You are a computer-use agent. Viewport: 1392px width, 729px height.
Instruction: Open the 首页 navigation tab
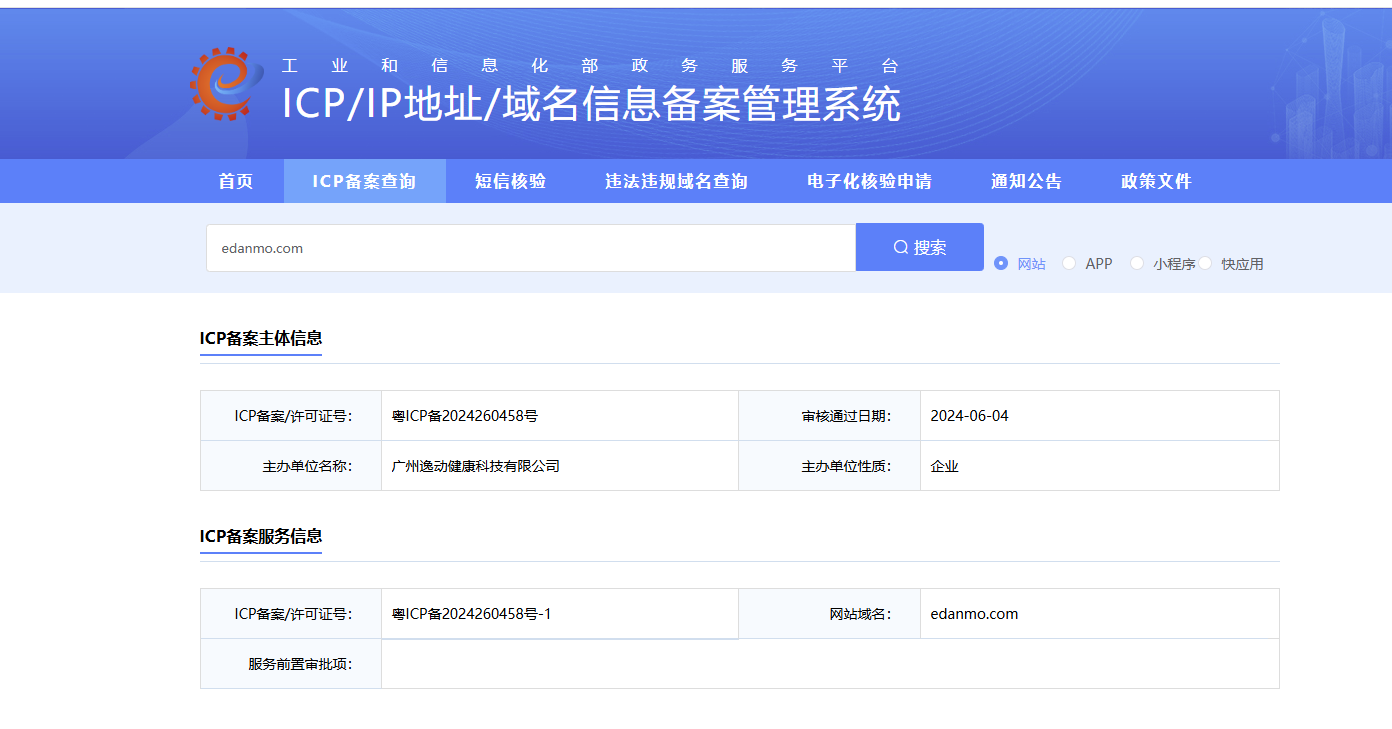[236, 181]
